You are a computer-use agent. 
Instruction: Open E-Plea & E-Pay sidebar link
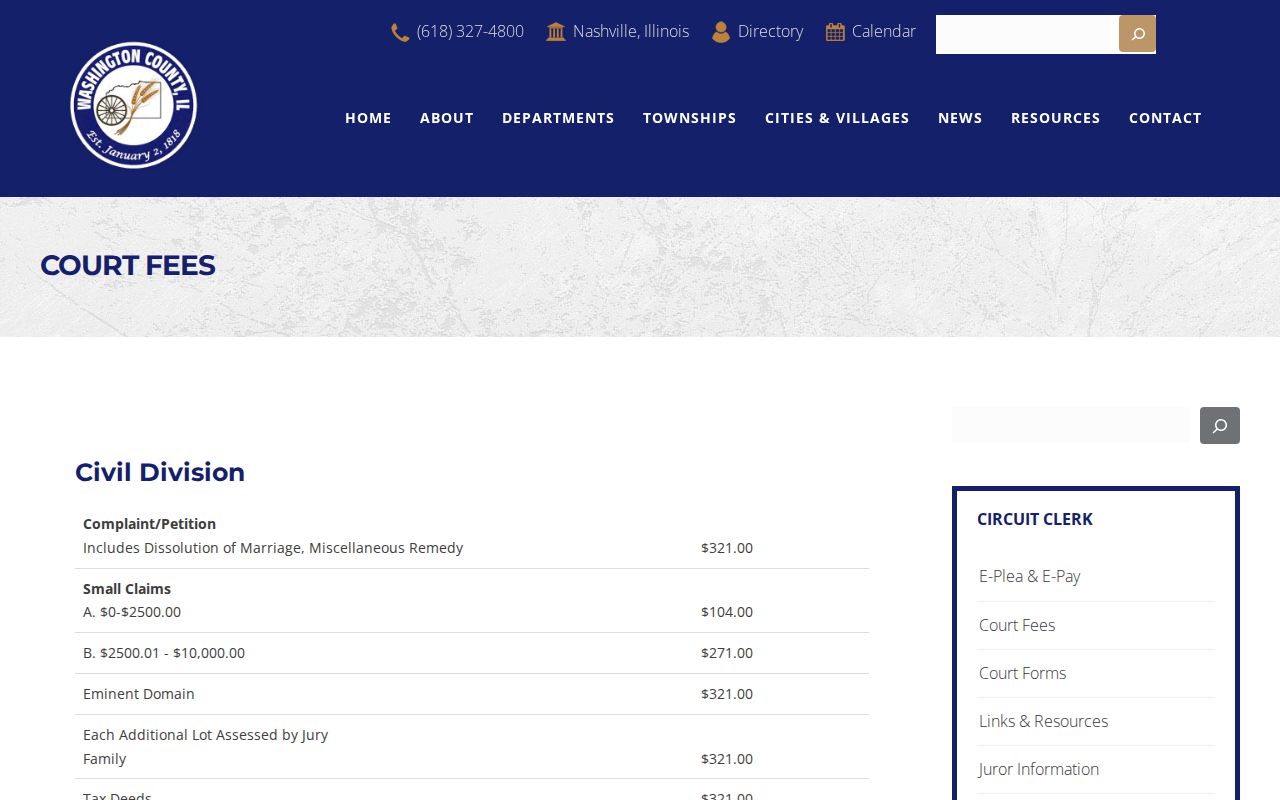pyautogui.click(x=1030, y=576)
